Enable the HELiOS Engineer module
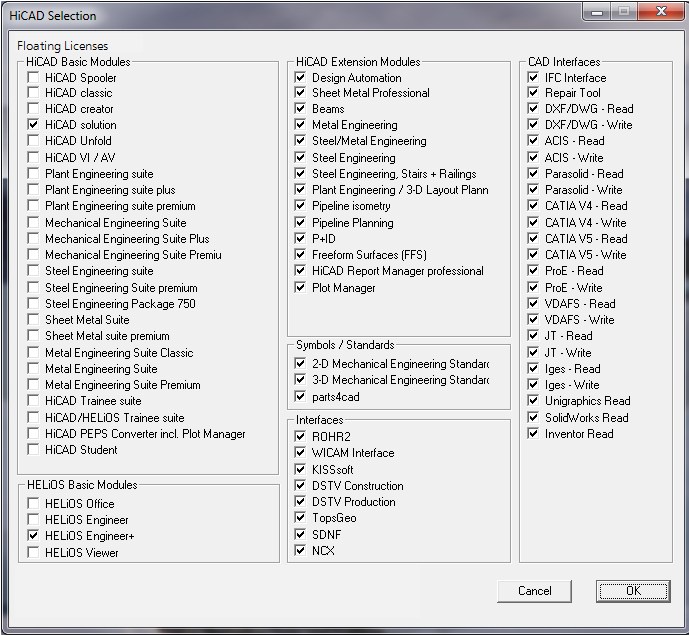Image resolution: width=689 pixels, height=635 pixels. point(33,520)
